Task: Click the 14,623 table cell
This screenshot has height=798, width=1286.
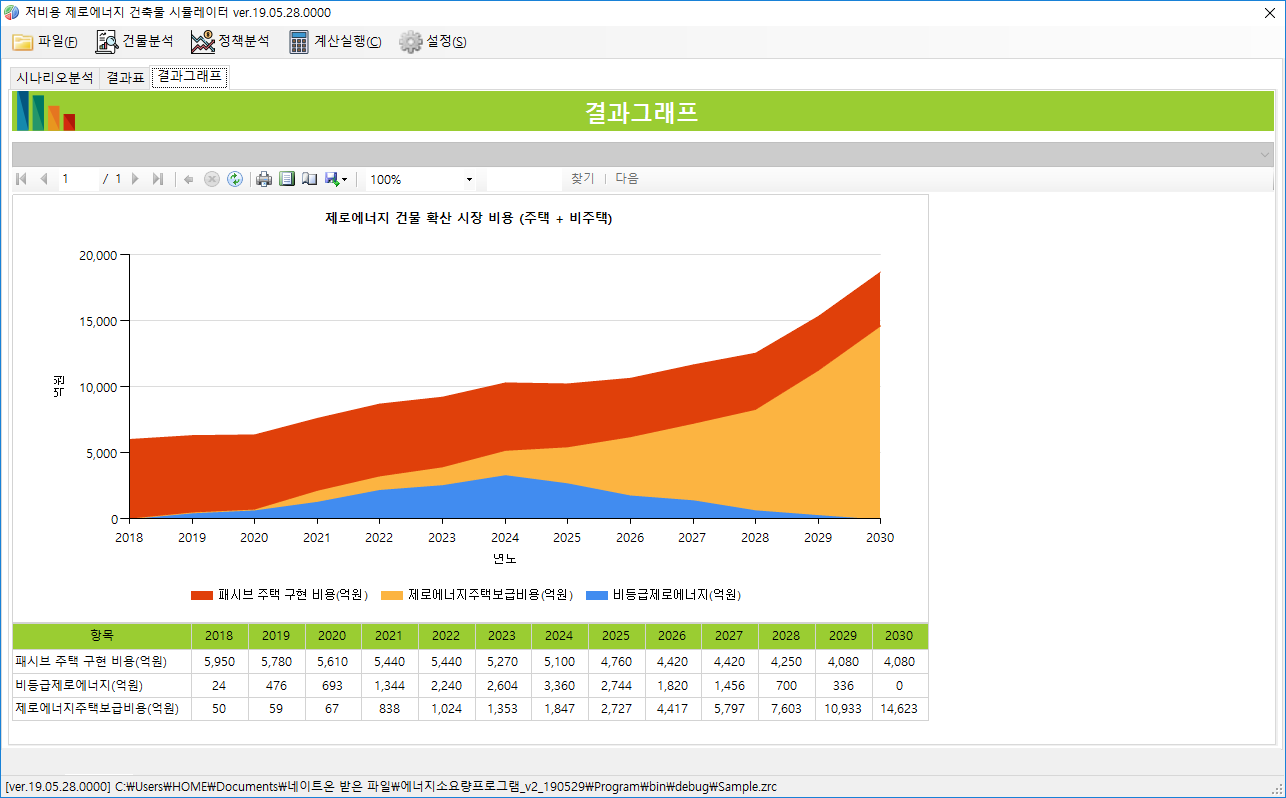Action: click(x=900, y=709)
